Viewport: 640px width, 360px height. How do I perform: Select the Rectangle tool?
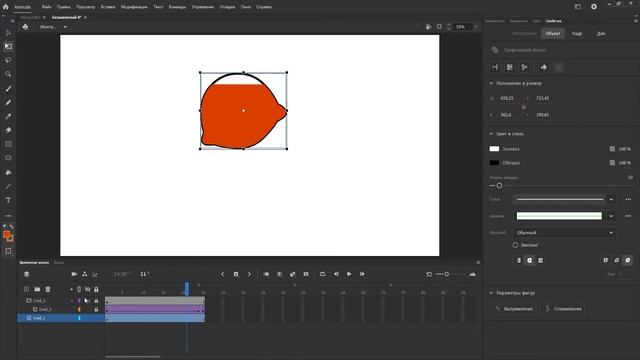8,144
